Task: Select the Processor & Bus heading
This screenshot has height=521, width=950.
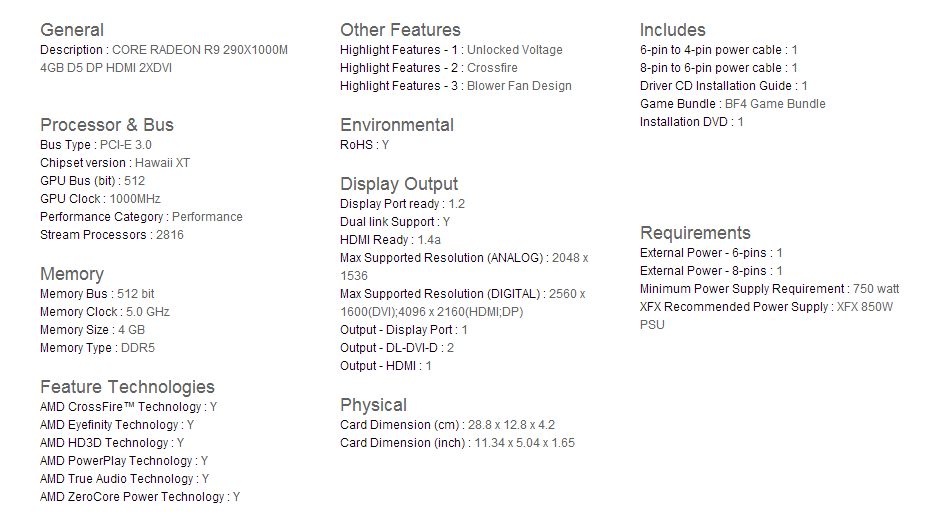Action: click(x=107, y=125)
